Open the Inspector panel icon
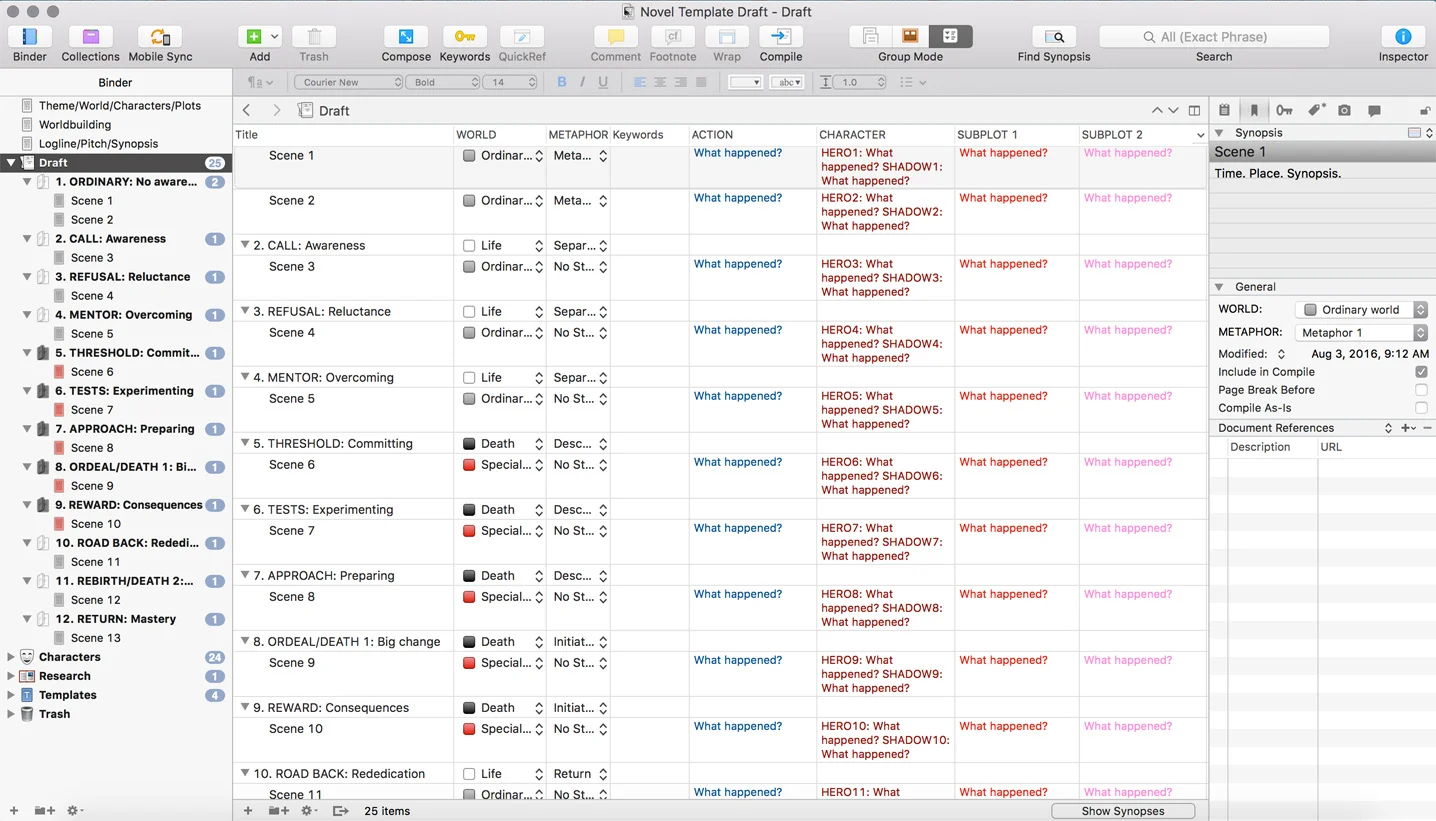 click(x=1403, y=37)
